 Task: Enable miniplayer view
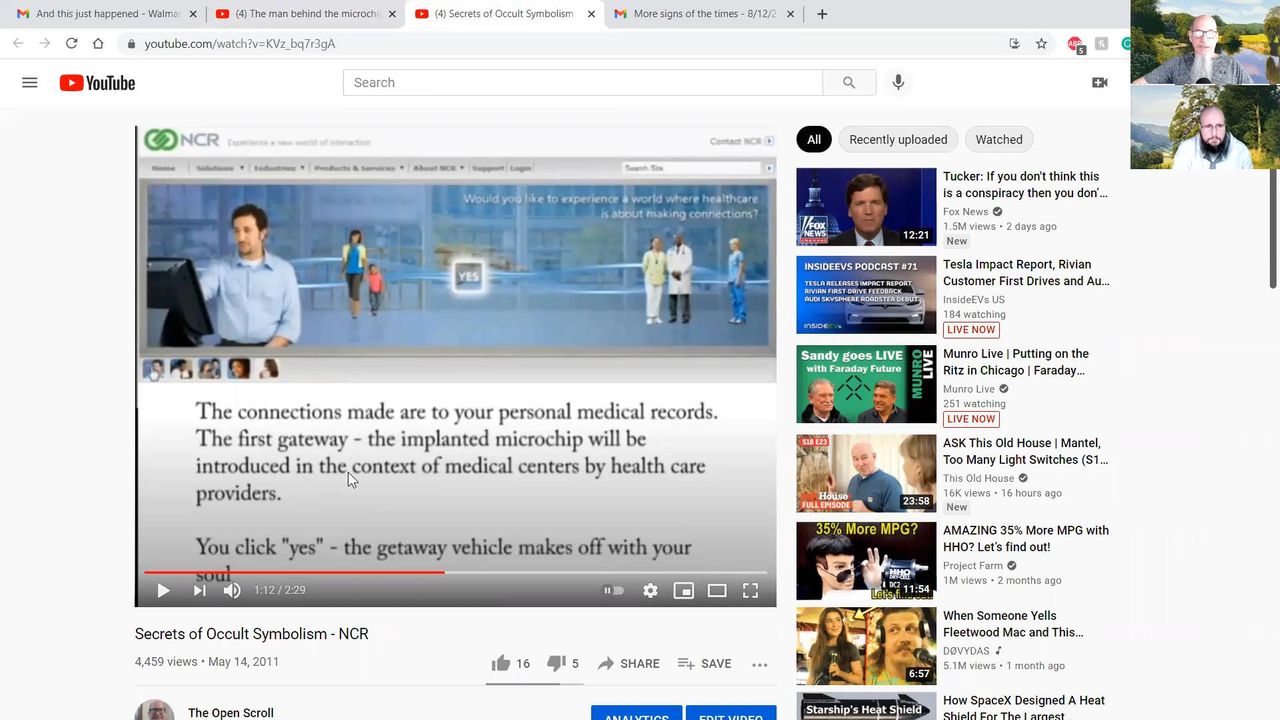[x=683, y=591]
